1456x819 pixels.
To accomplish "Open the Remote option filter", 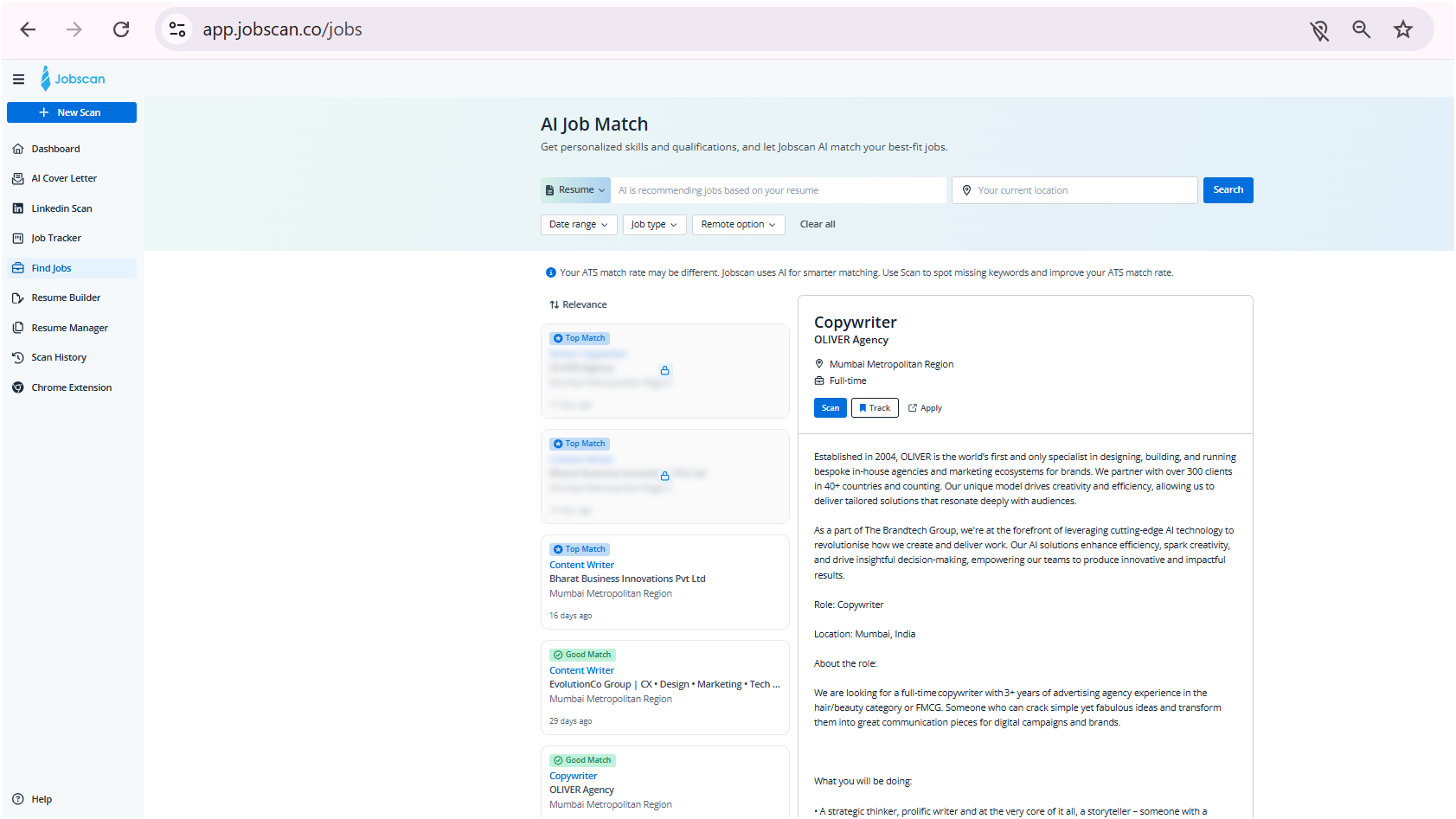I will [x=738, y=225].
